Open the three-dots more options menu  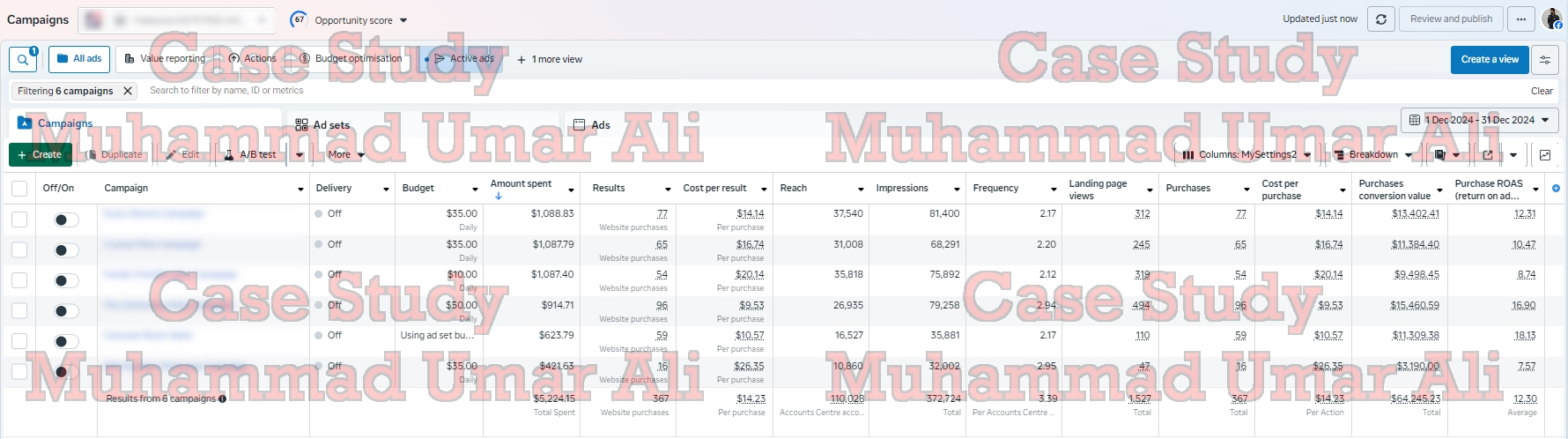(1520, 19)
